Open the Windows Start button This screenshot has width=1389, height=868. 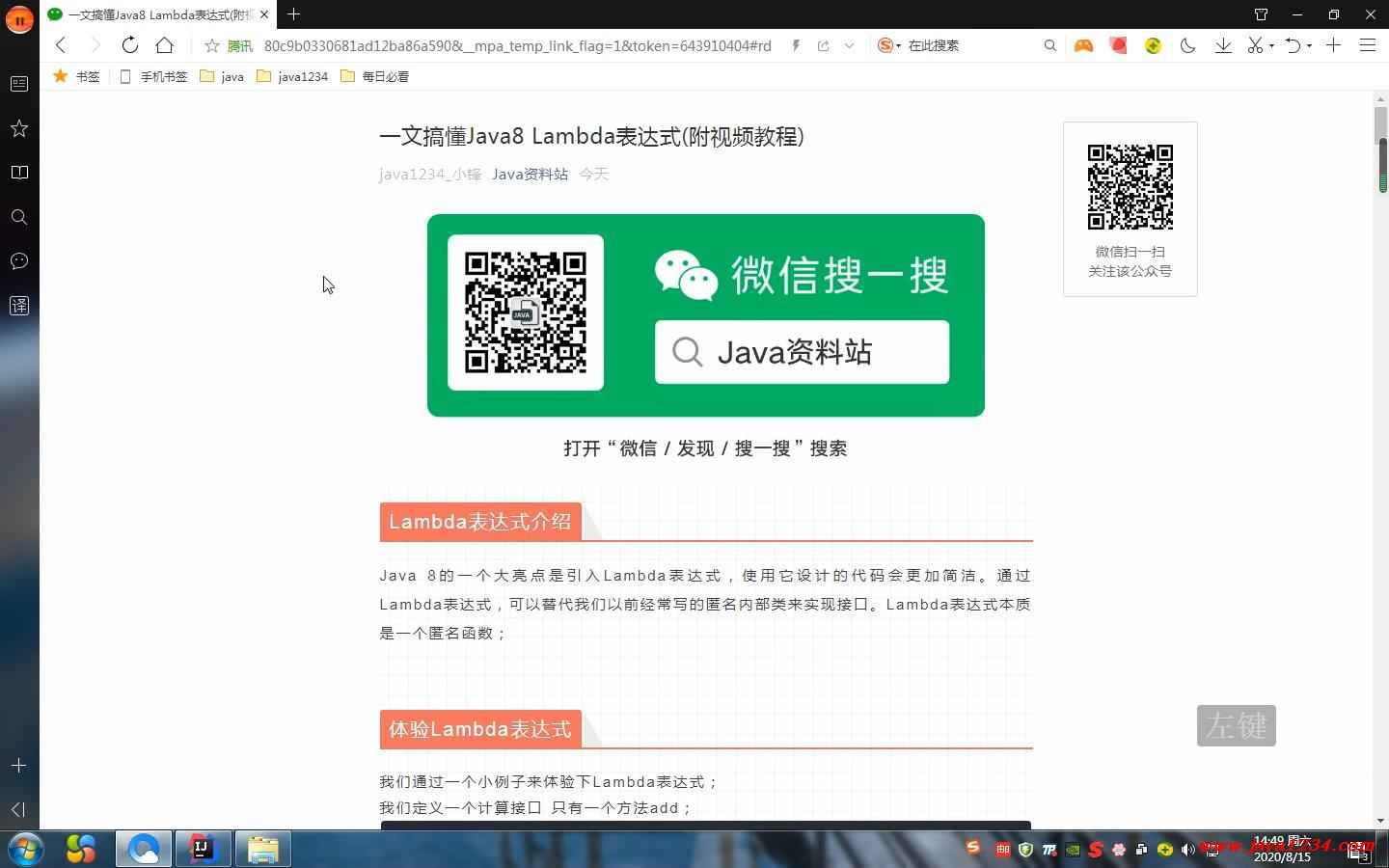click(x=24, y=850)
